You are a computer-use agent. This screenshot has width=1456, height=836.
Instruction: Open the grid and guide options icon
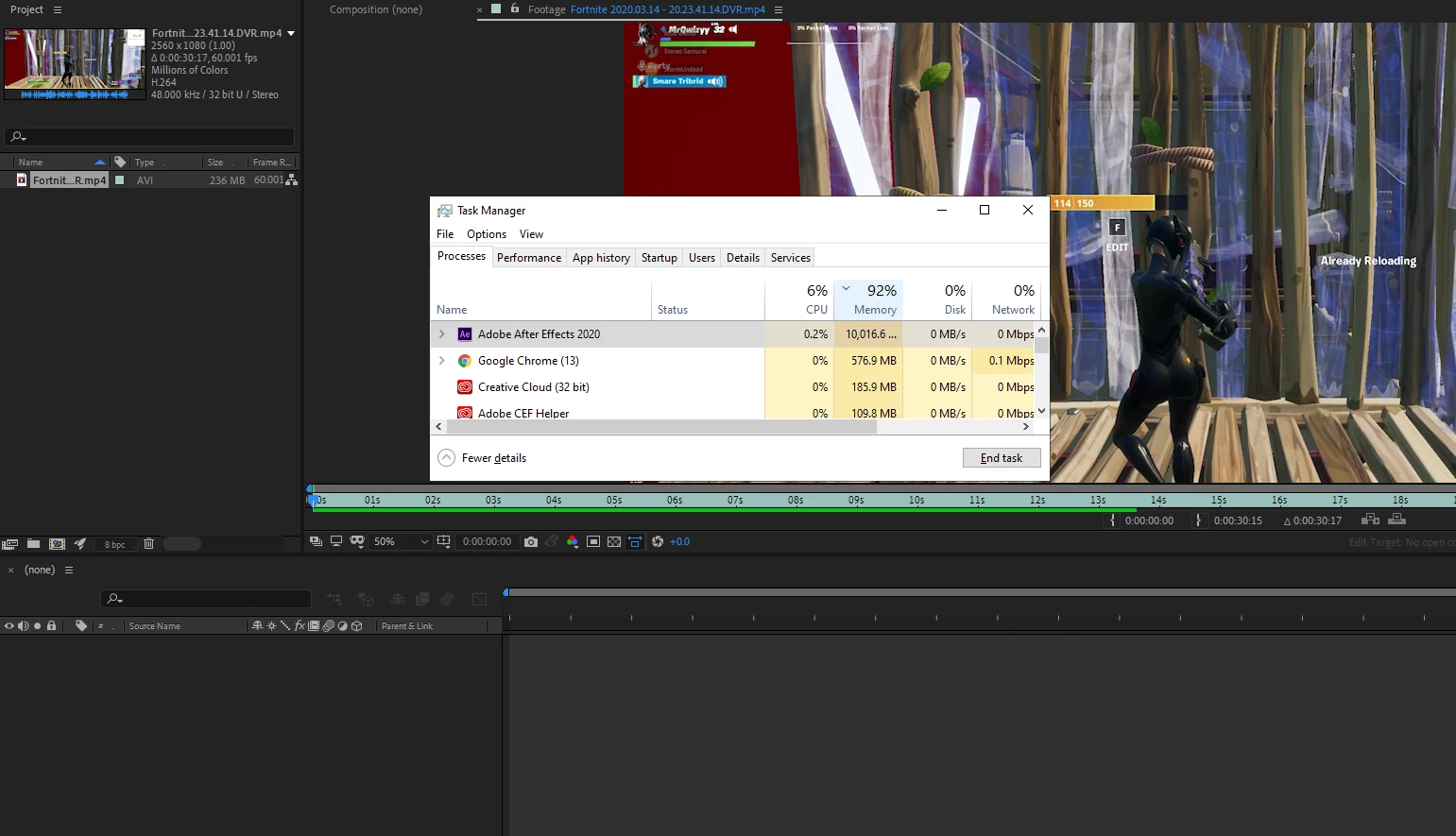point(444,541)
